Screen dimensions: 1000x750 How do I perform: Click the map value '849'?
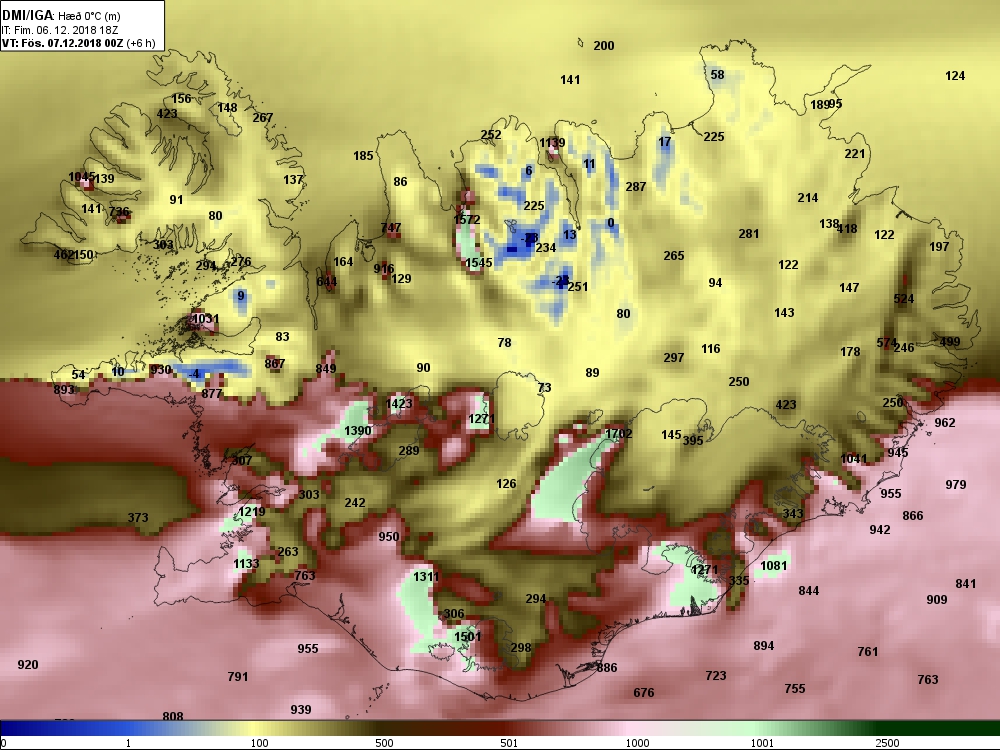click(326, 369)
